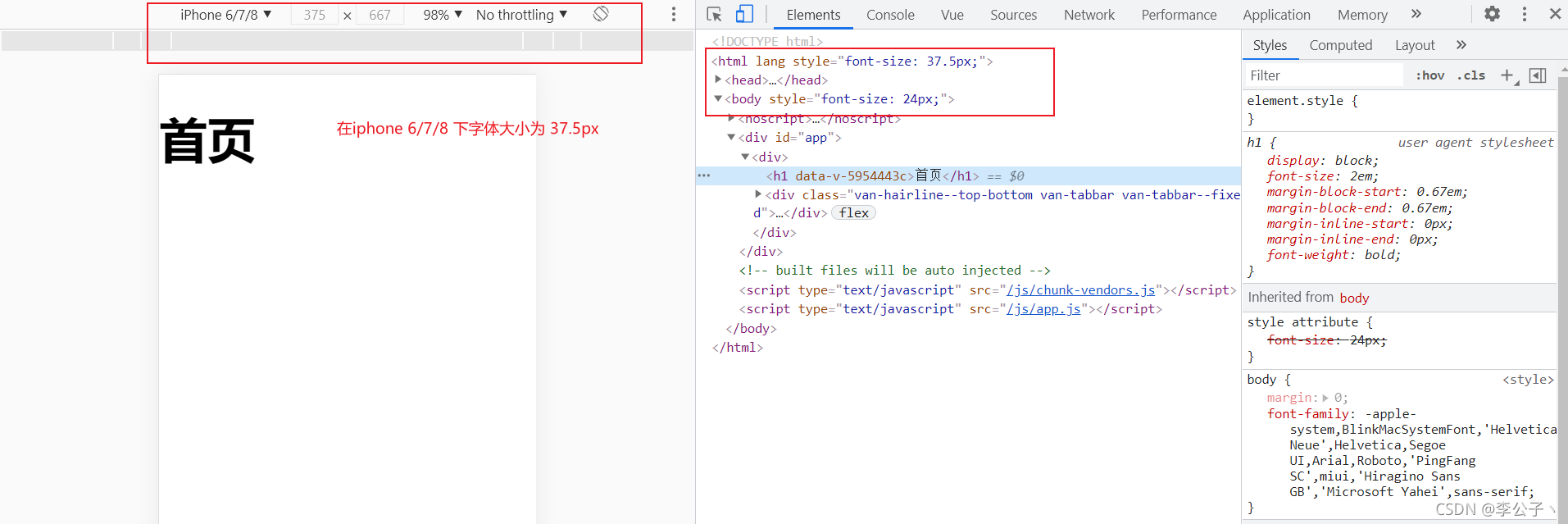Image resolution: width=1568 pixels, height=524 pixels.
Task: Click the viewport height field 667
Action: [380, 15]
